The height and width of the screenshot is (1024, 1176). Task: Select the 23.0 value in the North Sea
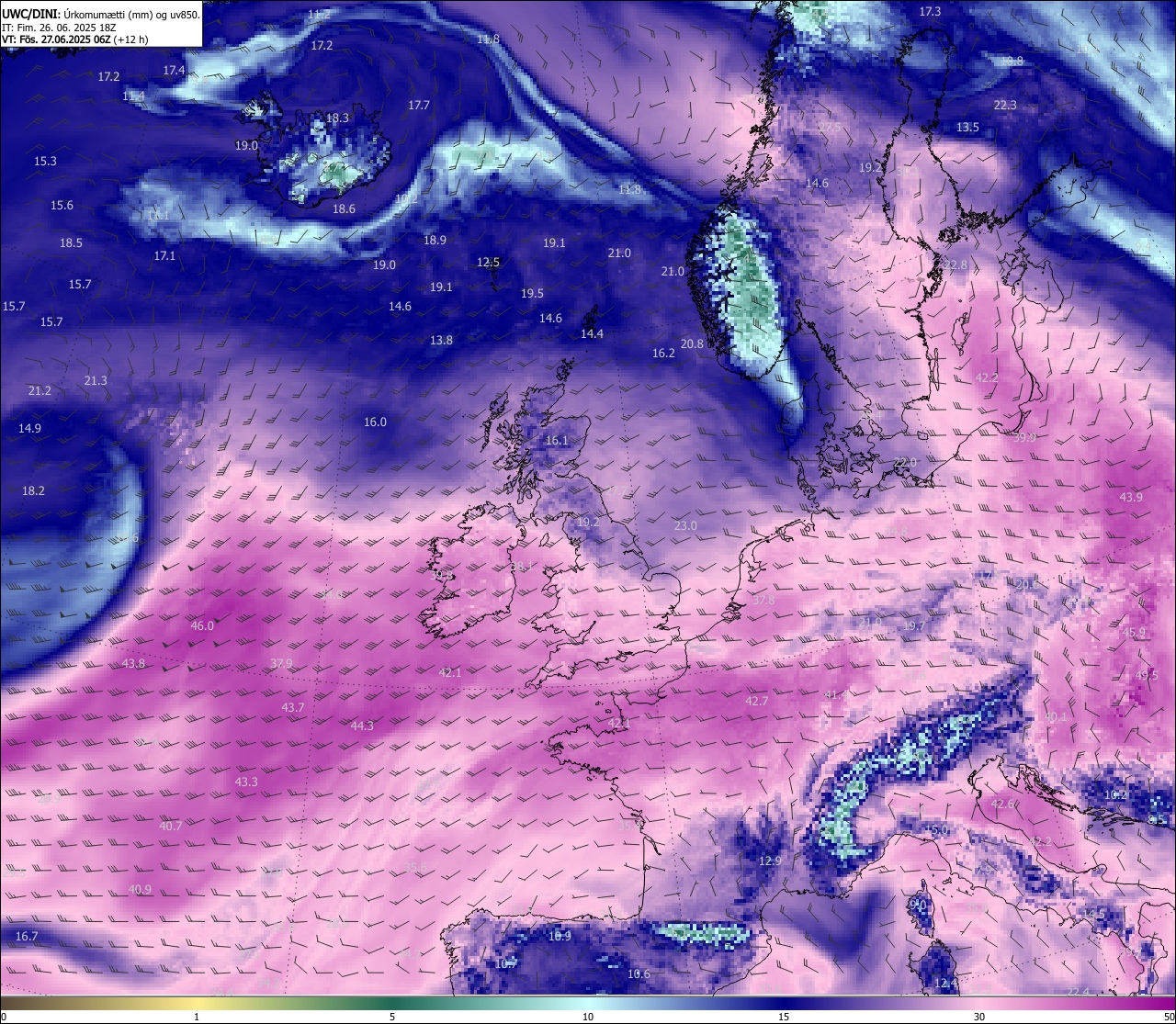coord(685,525)
